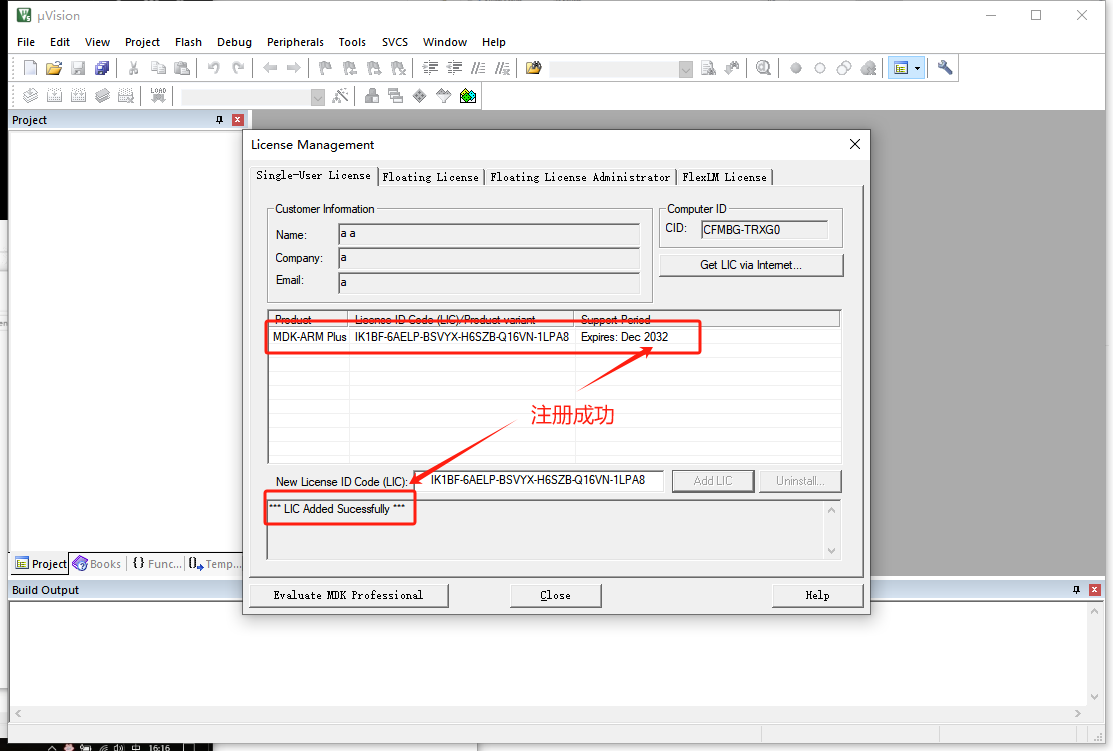
Task: Click the Build target icon
Action: pos(54,96)
